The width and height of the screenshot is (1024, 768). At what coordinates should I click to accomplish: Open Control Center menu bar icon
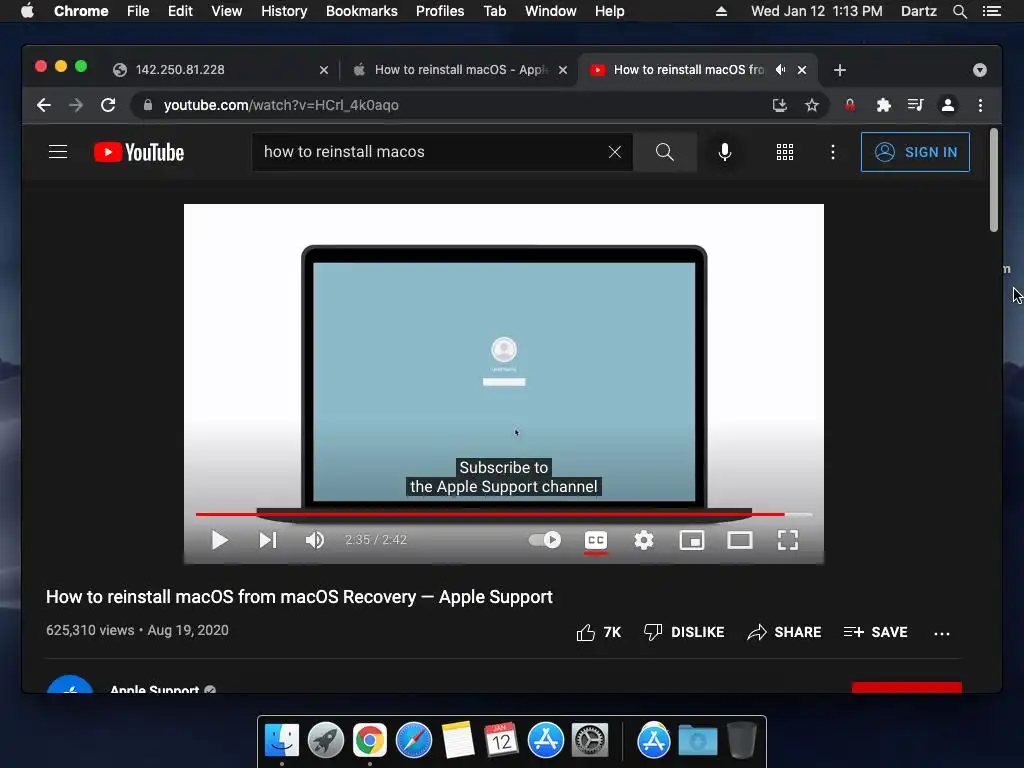pyautogui.click(x=992, y=11)
